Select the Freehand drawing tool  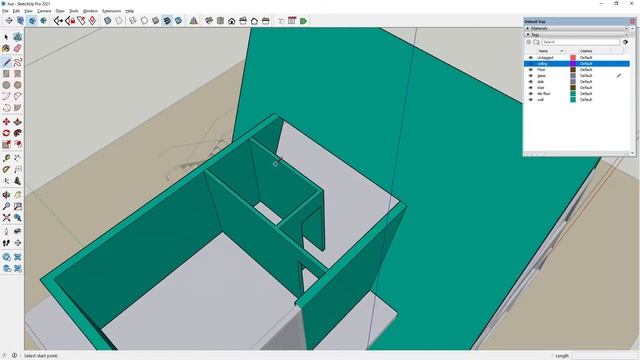pos(18,62)
